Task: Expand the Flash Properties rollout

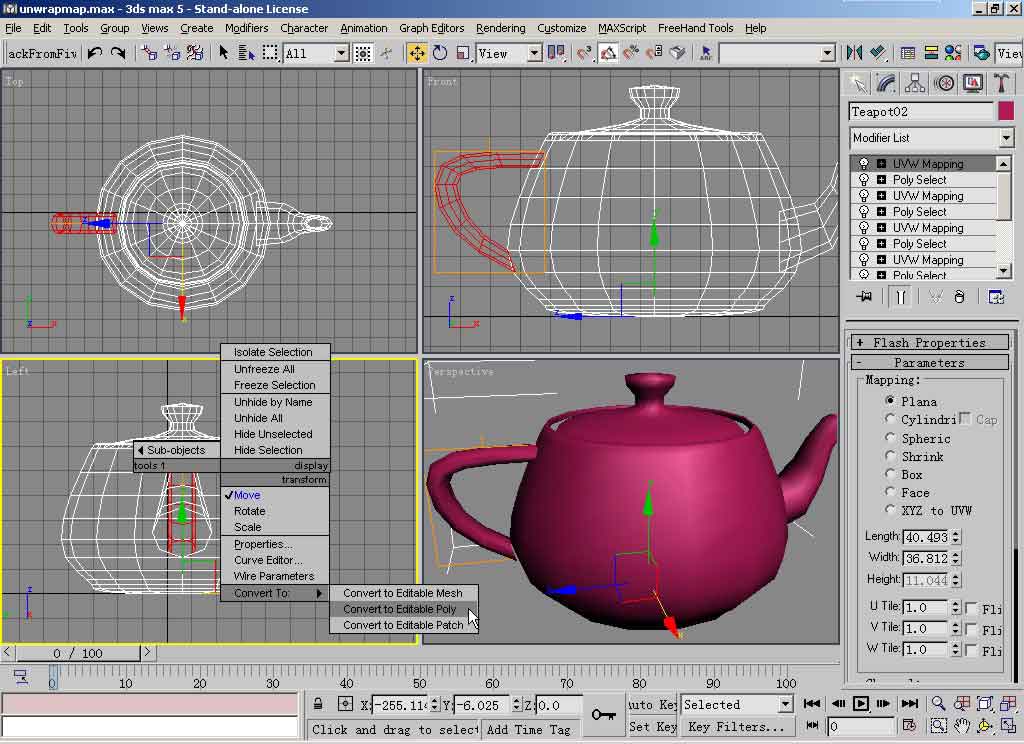Action: pyautogui.click(x=929, y=343)
